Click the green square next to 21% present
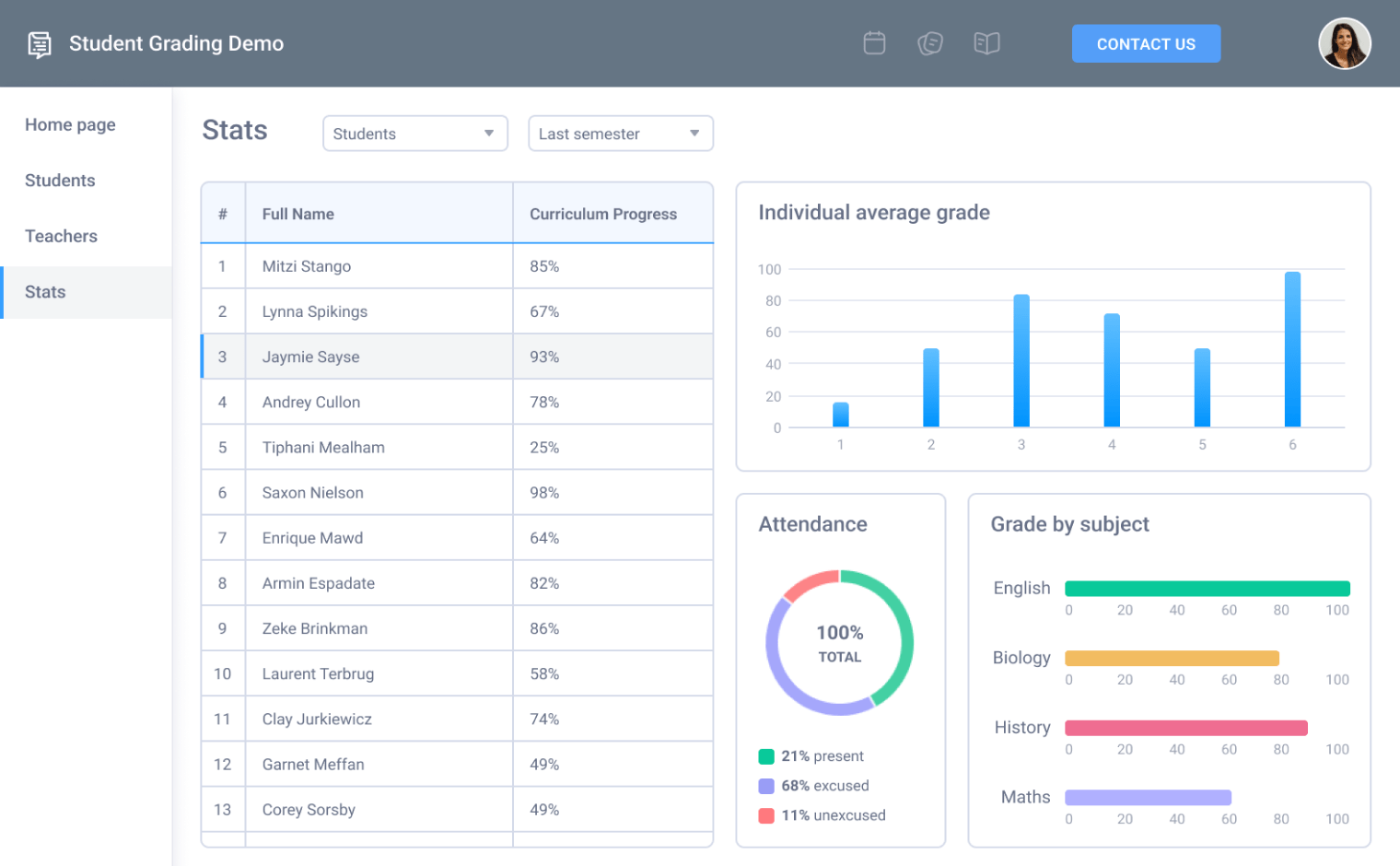1400x866 pixels. 765,755
